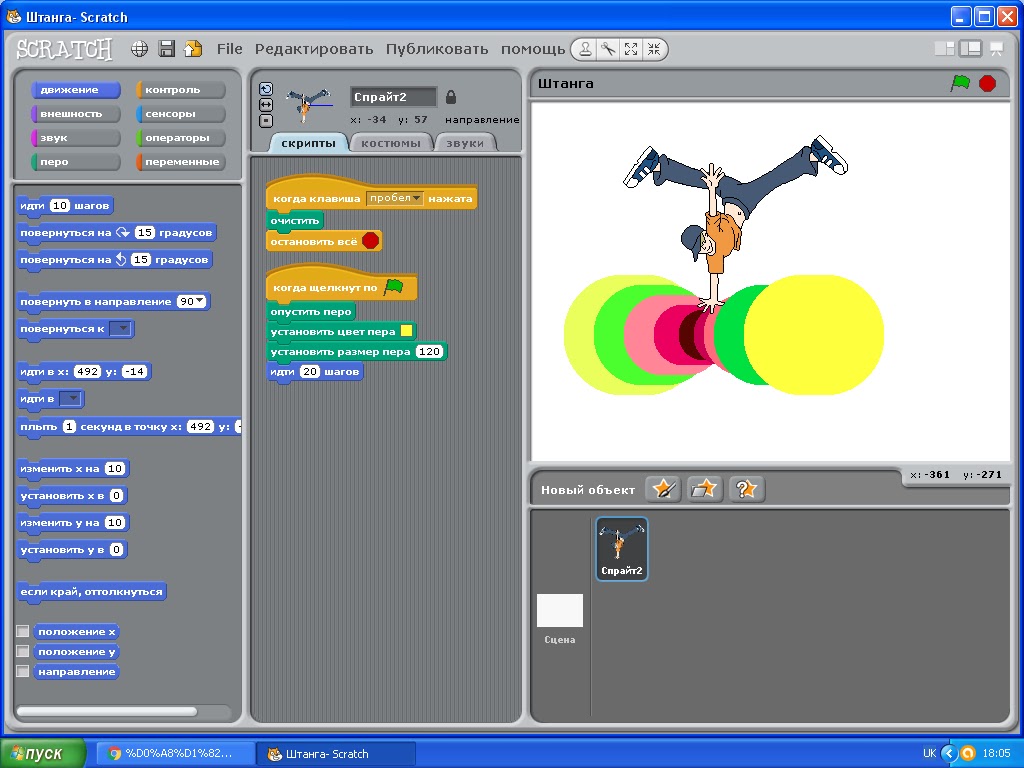Screen dimensions: 1024x768
Task: Switch to the звуки tab
Action: [x=464, y=143]
